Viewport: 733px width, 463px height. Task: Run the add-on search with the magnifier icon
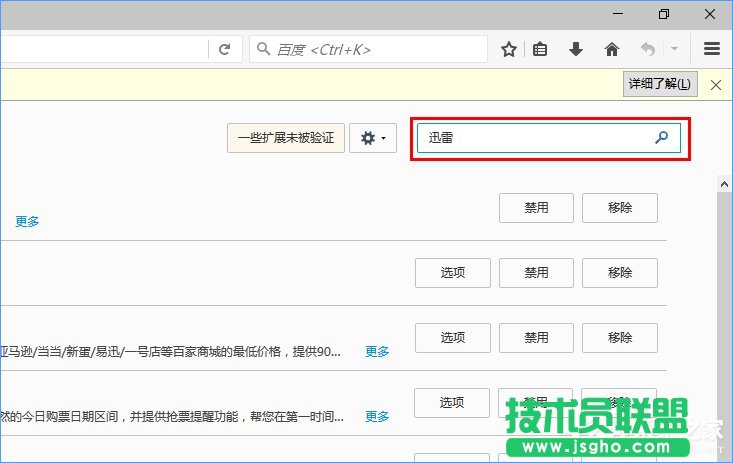point(661,137)
